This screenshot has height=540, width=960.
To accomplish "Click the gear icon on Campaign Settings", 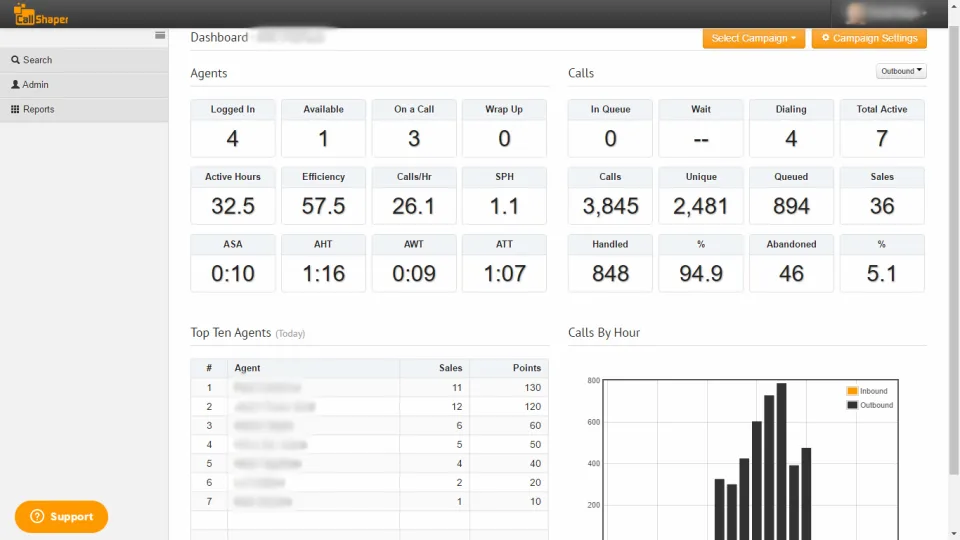I will pos(825,38).
